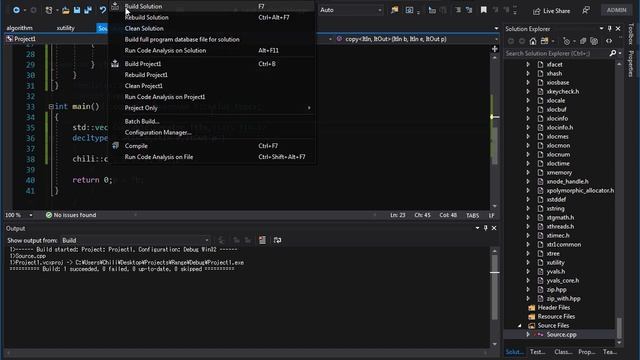Select Rebuild Solution menu entry
The height and width of the screenshot is (360, 640).
click(x=212, y=18)
